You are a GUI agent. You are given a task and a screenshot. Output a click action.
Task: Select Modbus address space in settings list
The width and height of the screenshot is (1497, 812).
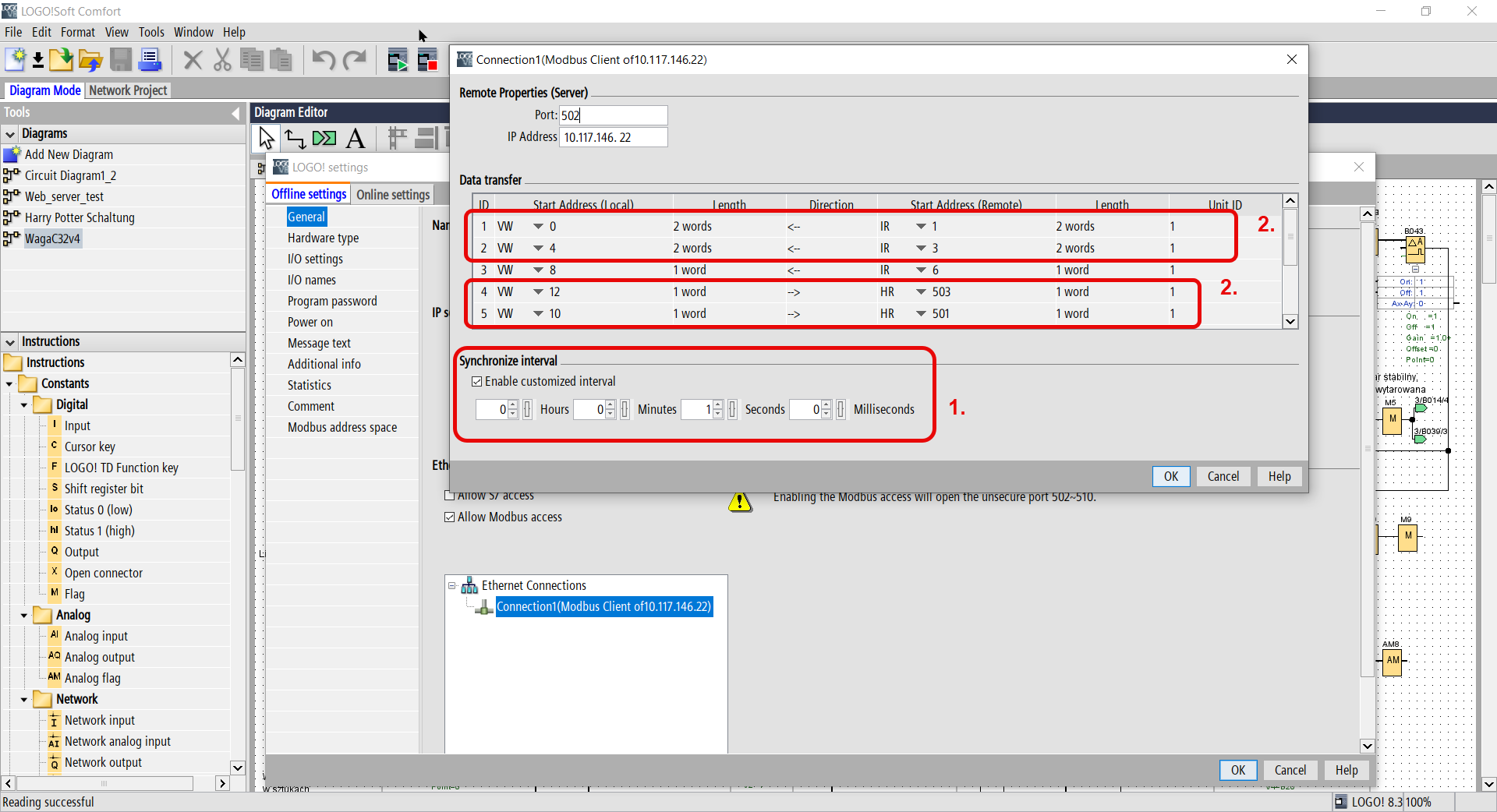coord(342,428)
